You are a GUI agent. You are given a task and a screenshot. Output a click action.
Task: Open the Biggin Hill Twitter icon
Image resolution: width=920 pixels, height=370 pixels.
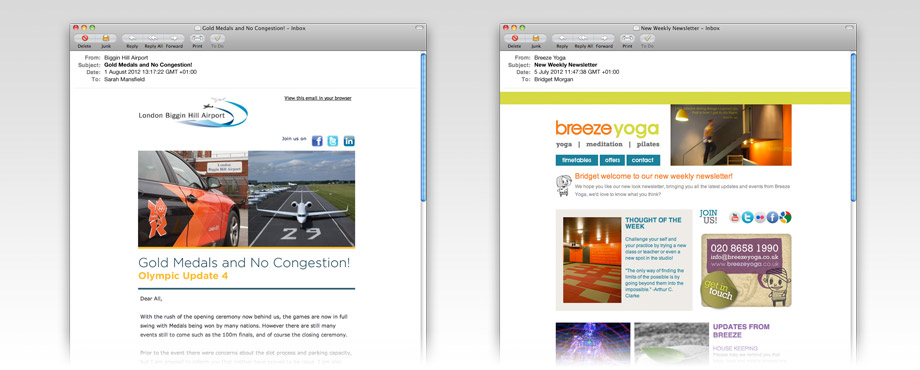pos(333,141)
